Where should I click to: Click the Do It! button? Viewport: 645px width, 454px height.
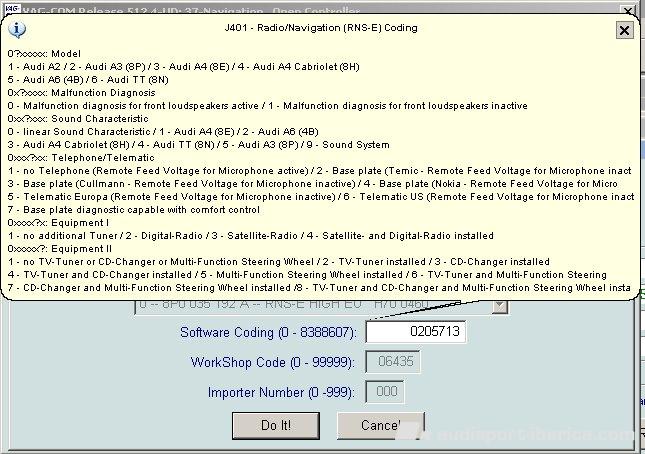(x=276, y=425)
